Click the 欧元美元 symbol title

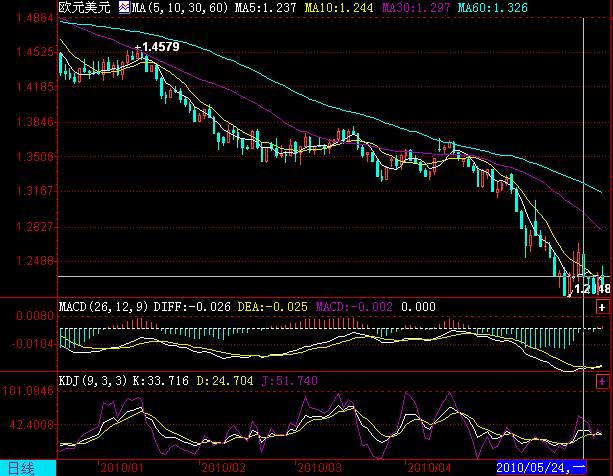(x=85, y=7)
